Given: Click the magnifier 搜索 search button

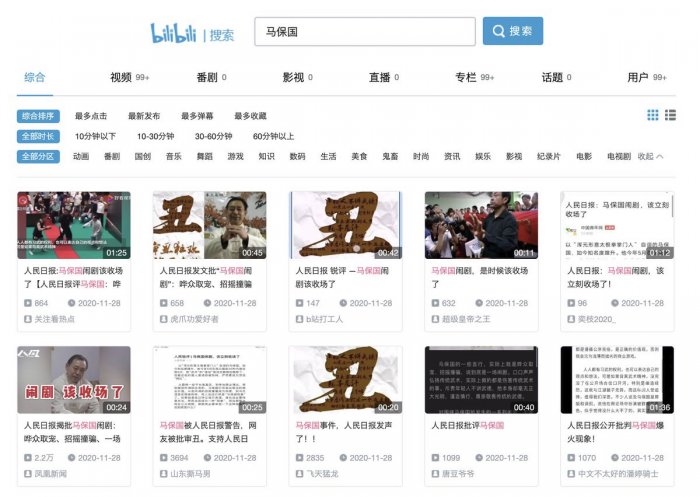Looking at the screenshot, I should pos(512,31).
